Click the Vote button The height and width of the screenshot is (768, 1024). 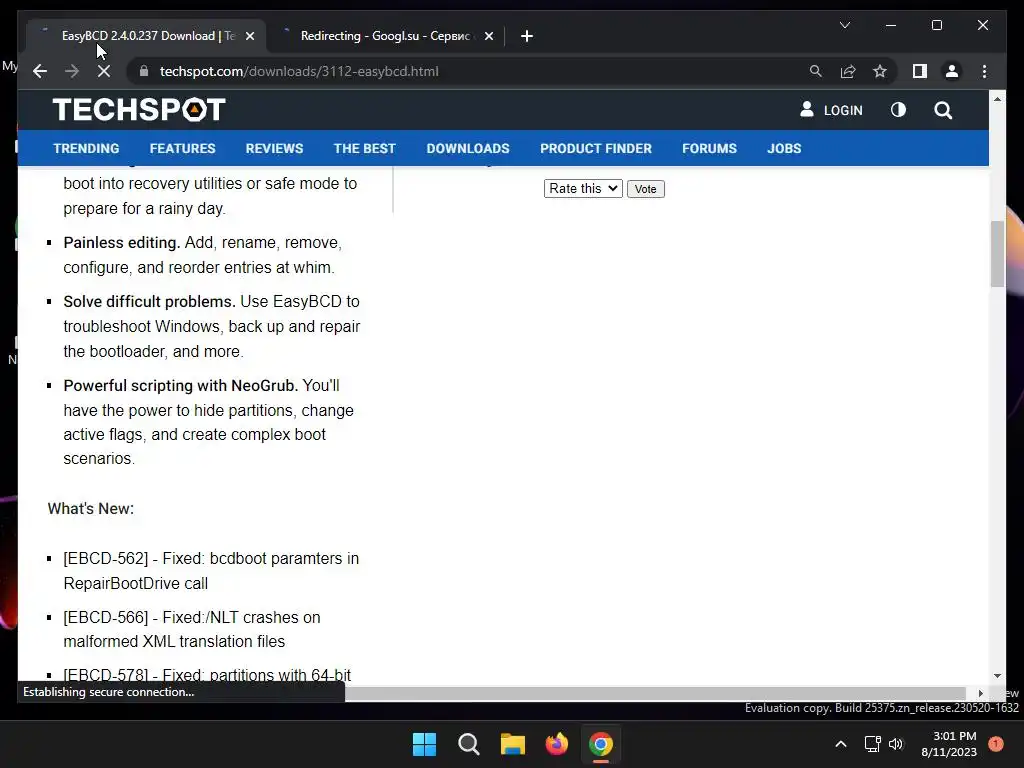(x=645, y=189)
